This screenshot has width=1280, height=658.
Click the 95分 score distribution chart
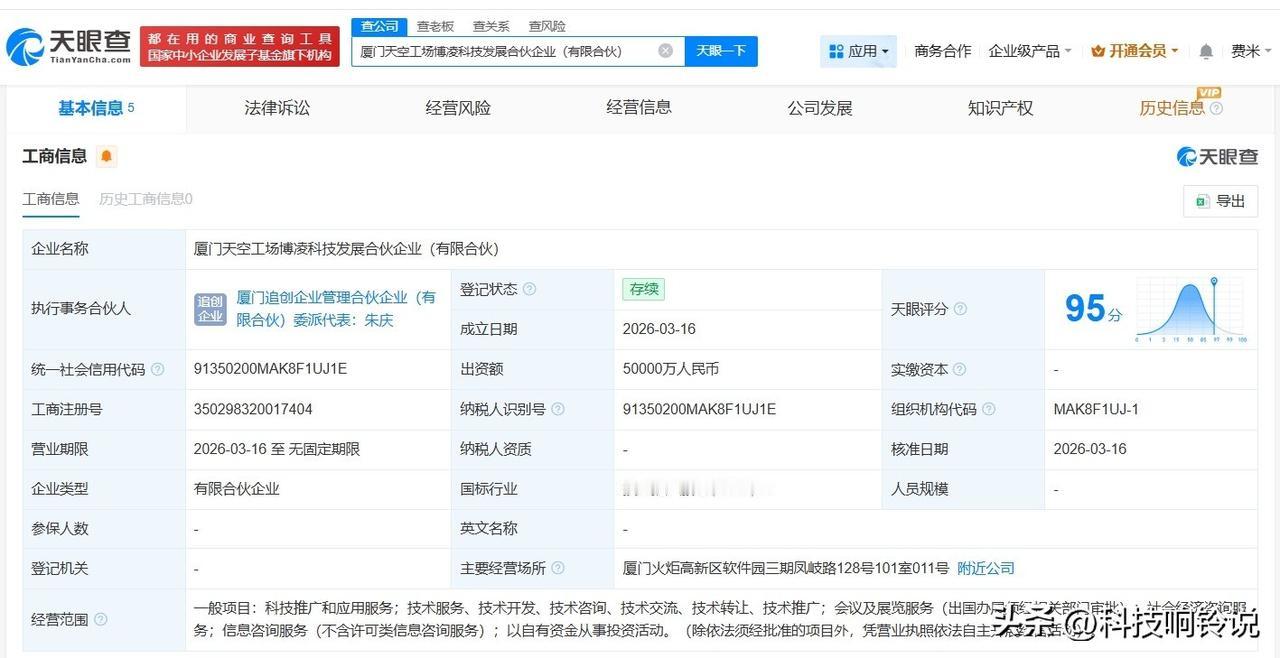pyautogui.click(x=1189, y=310)
